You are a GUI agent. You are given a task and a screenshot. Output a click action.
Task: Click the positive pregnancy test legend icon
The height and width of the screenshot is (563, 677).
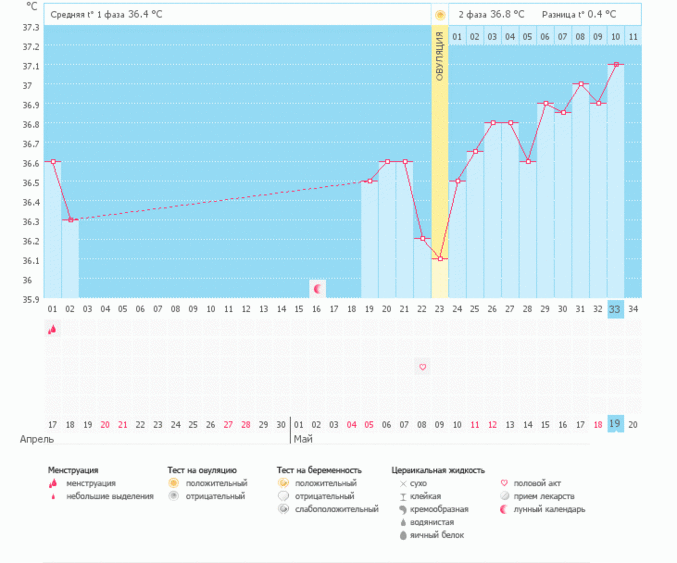pyautogui.click(x=283, y=483)
